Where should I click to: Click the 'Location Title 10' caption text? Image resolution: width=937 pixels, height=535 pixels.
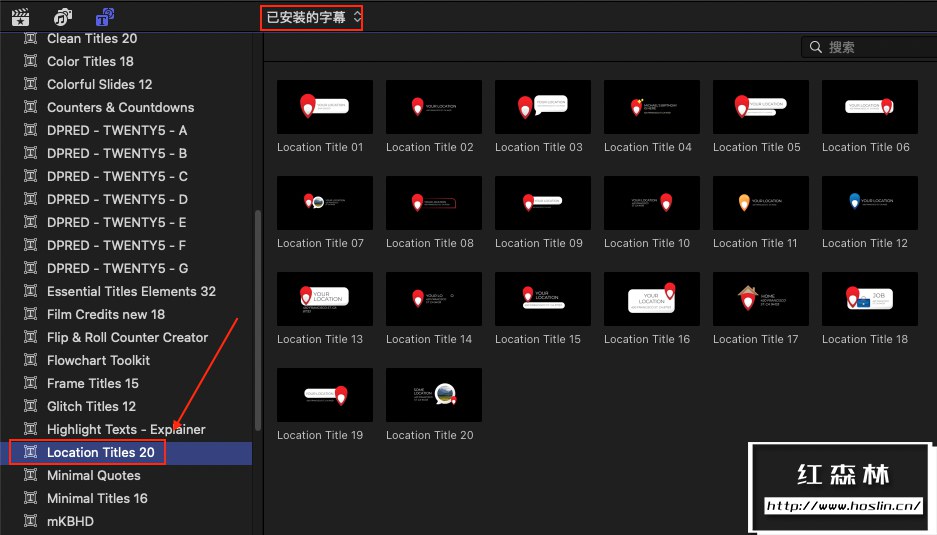click(x=647, y=243)
